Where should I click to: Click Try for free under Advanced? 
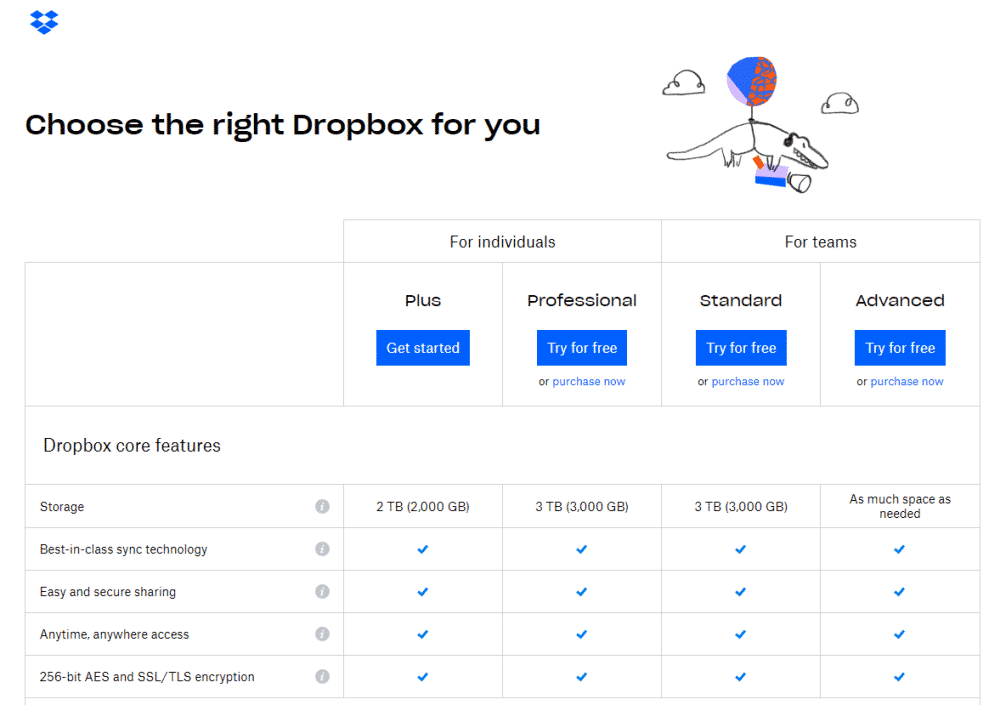coord(900,348)
